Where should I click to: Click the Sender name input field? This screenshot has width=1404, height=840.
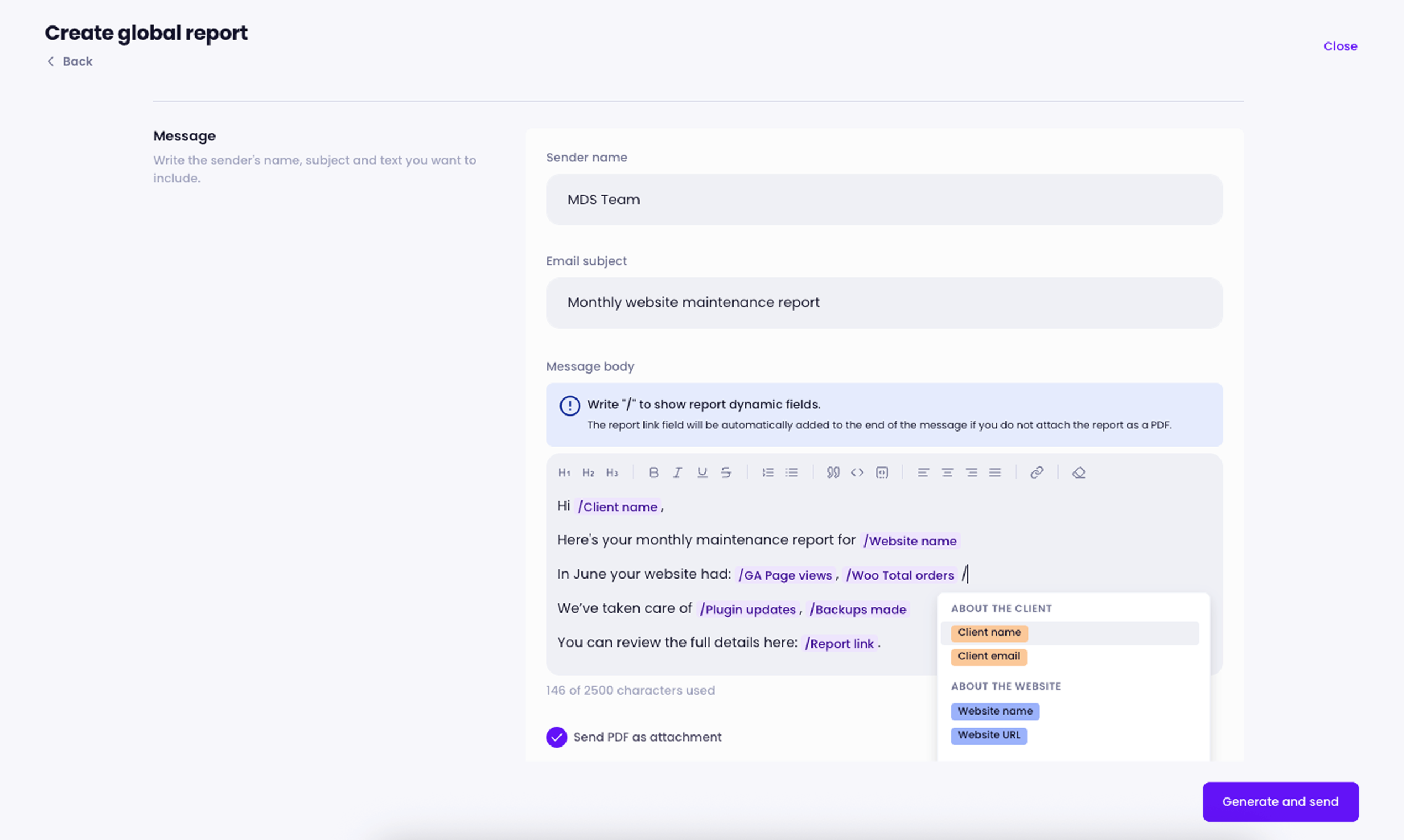[x=884, y=200]
